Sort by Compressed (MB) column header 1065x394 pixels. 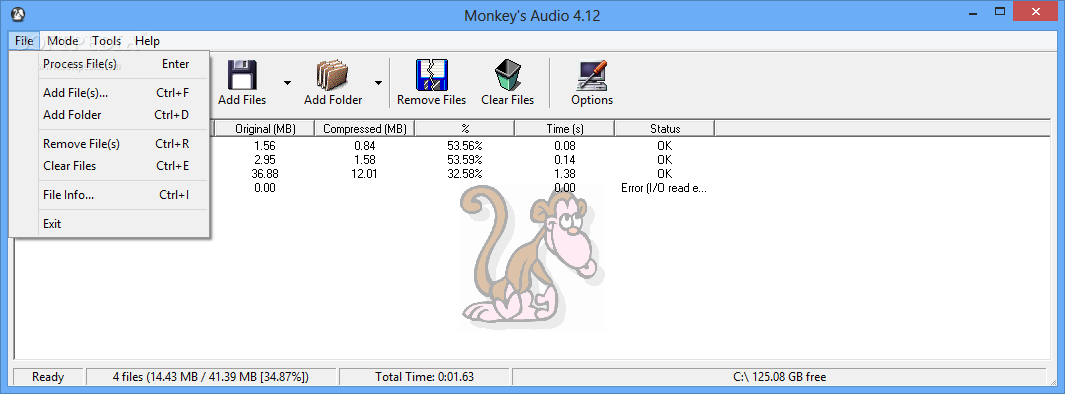coord(365,128)
